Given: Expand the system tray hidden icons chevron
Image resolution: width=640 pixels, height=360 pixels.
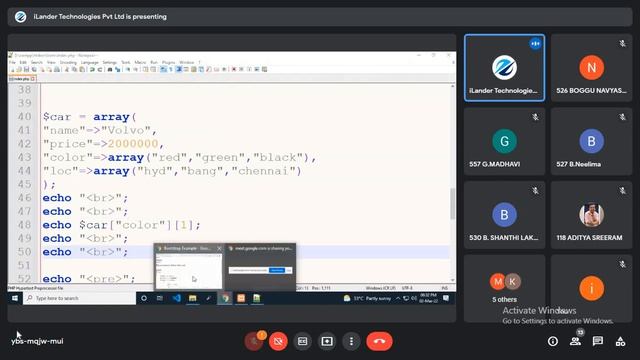Looking at the screenshot, I should click(x=398, y=298).
